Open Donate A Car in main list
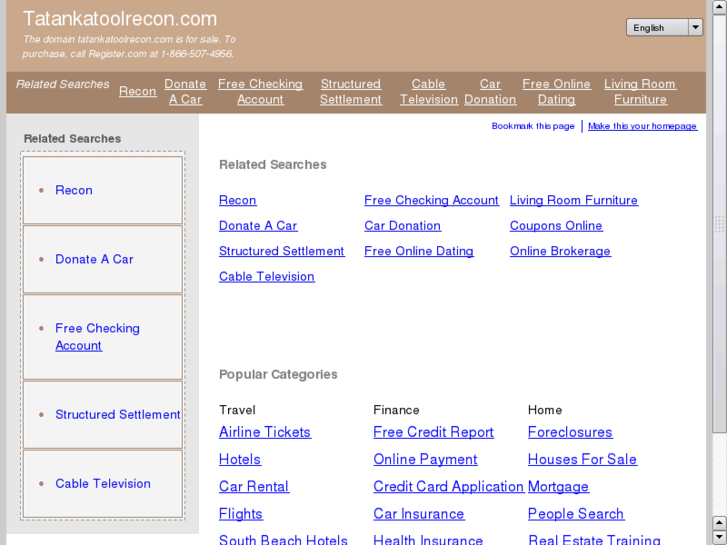 click(x=258, y=225)
